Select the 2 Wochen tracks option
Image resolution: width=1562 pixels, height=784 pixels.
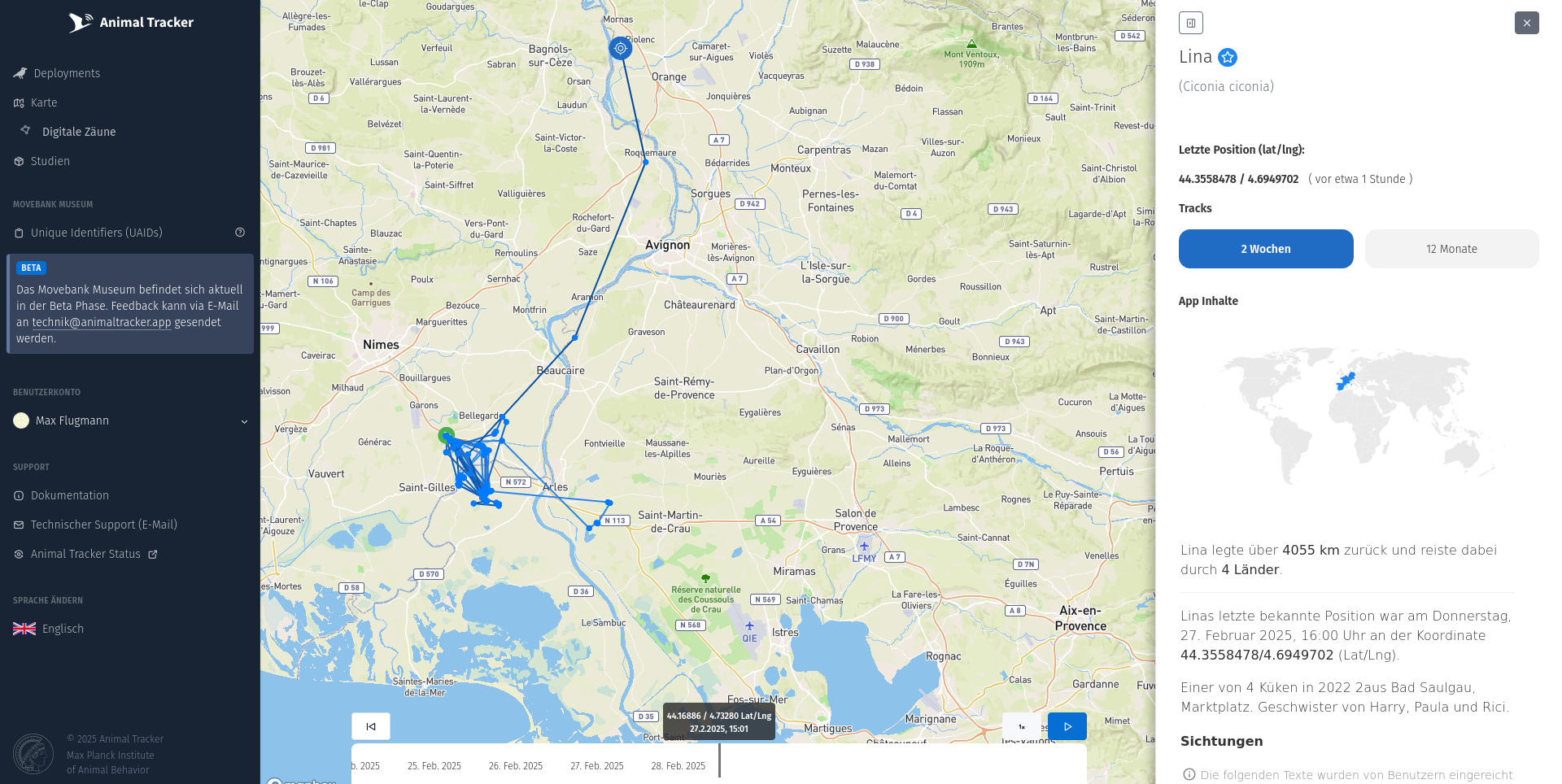tap(1266, 249)
